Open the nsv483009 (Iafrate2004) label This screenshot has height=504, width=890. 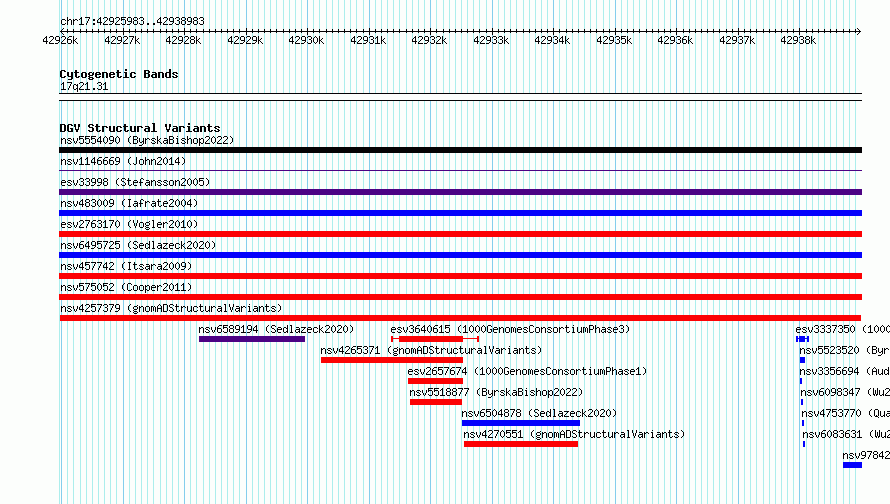[129, 203]
